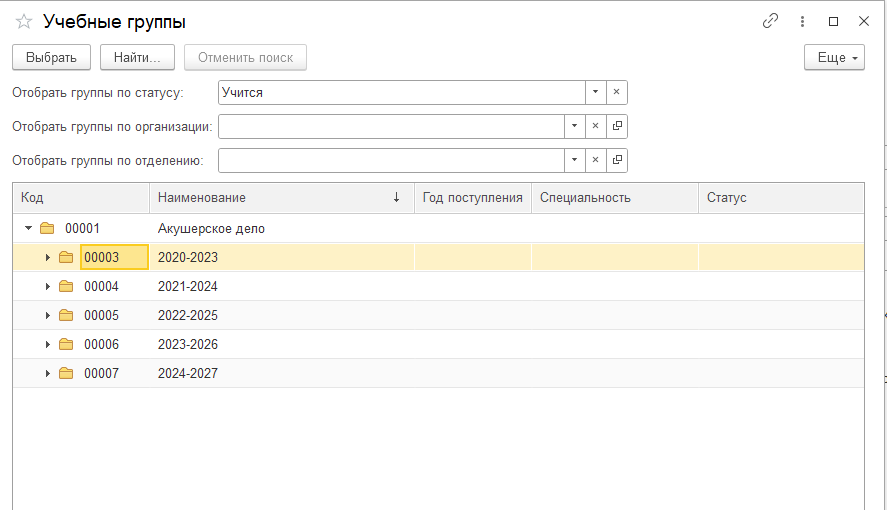Screen dimensions: 887x510
Task: Expand the 2024-2027 group folder
Action: (x=47, y=373)
